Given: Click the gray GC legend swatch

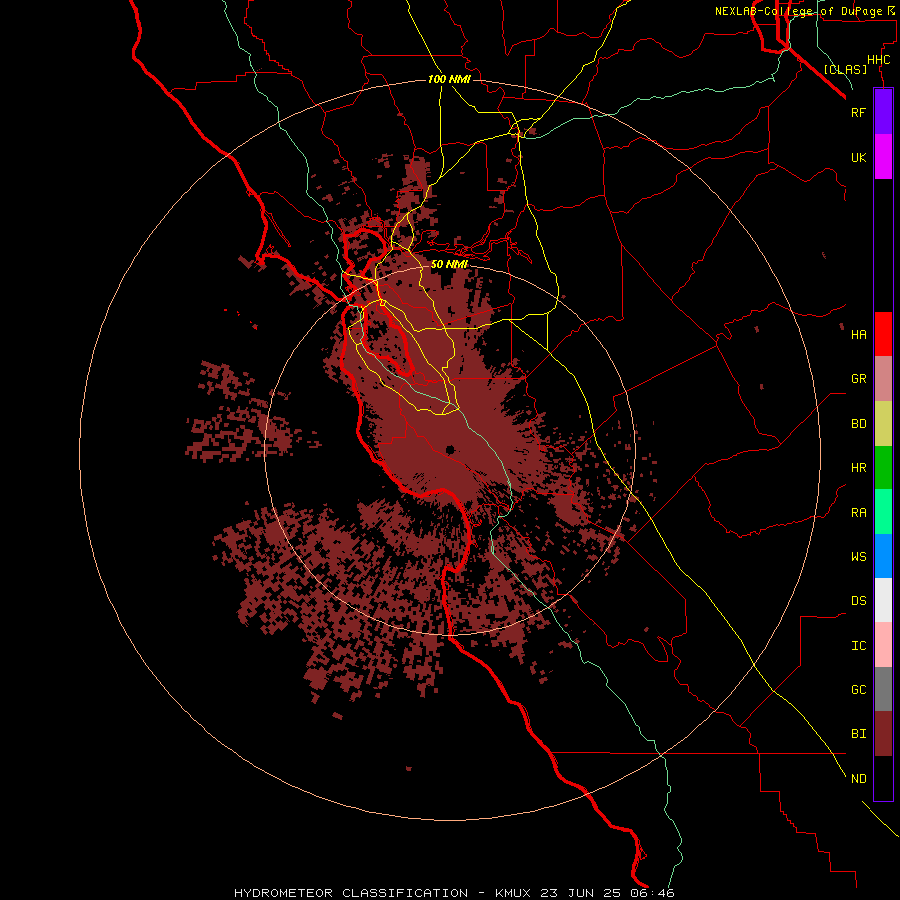Looking at the screenshot, I should pyautogui.click(x=883, y=689).
